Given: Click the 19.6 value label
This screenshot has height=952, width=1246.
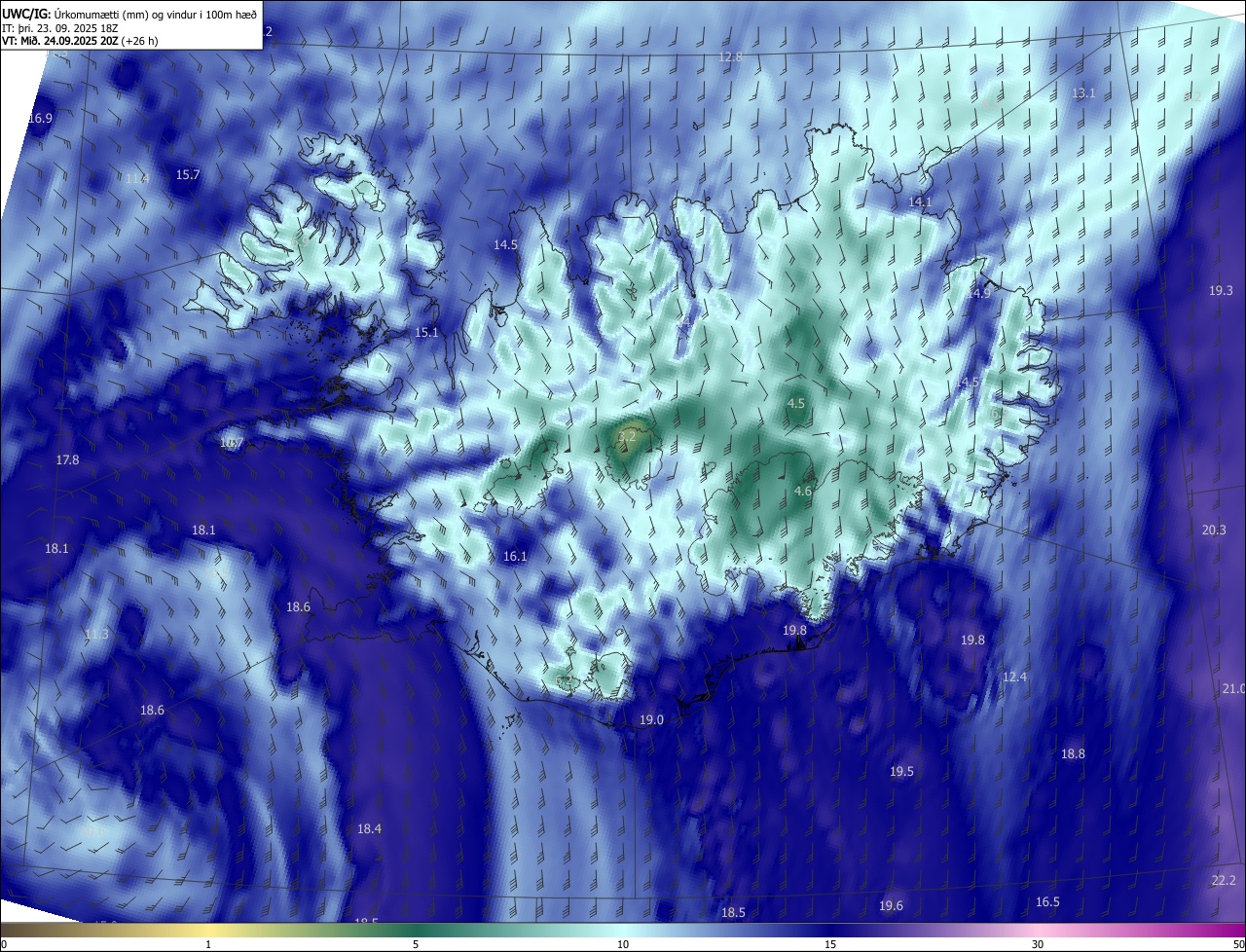Looking at the screenshot, I should click(x=891, y=905).
